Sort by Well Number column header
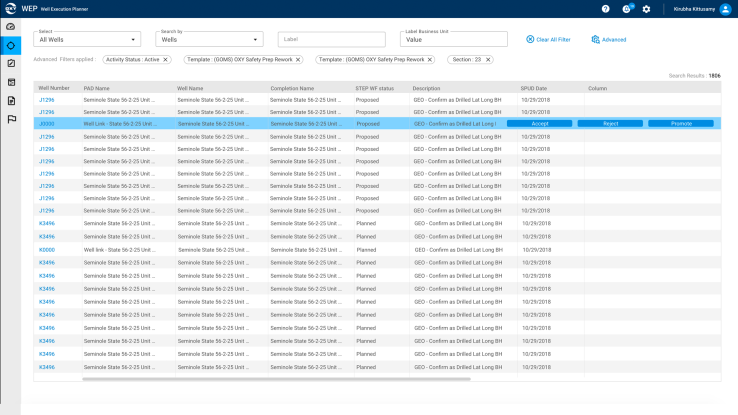Viewport: 738px width, 415px height. [x=54, y=88]
